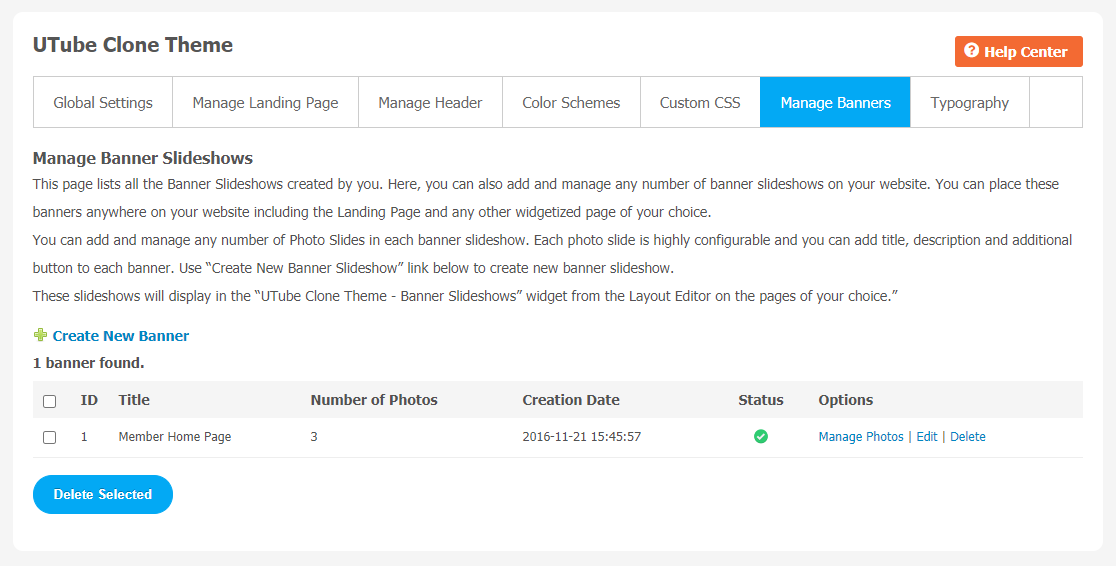Screen dimensions: 1116x566
Task: Select the Manage Banners tab
Action: (835, 103)
